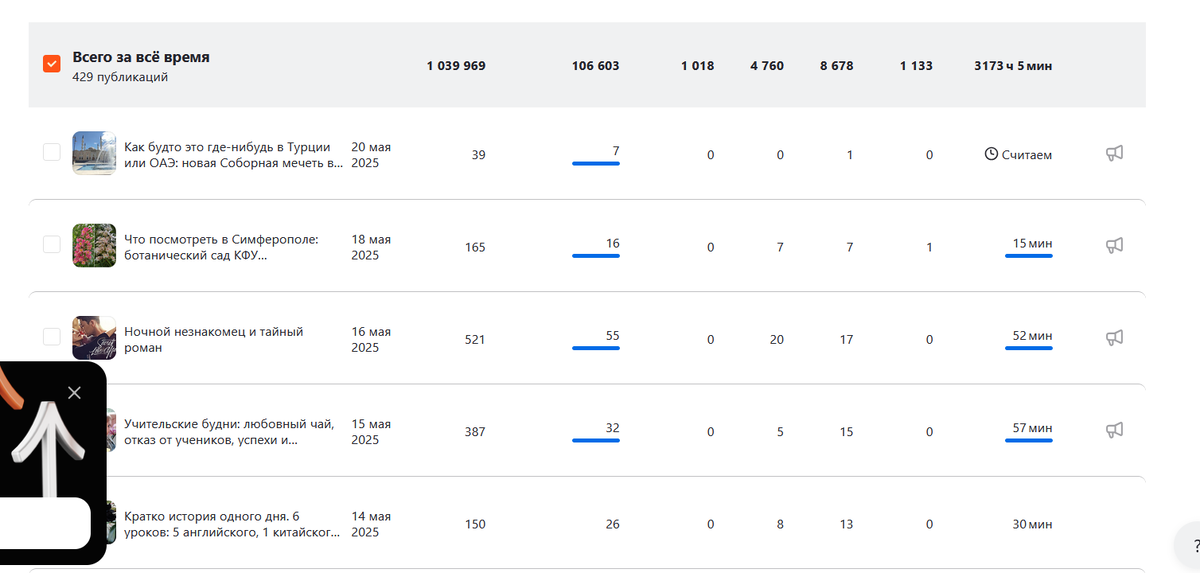Image resolution: width=1200 pixels, height=573 pixels.
Task: Close the popup with white X
Action: click(74, 393)
